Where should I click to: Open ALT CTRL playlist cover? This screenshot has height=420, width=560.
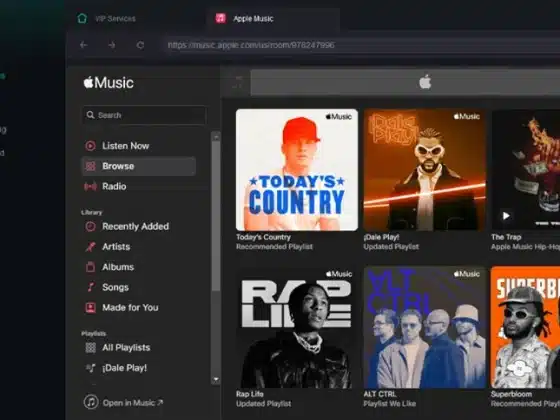click(425, 327)
